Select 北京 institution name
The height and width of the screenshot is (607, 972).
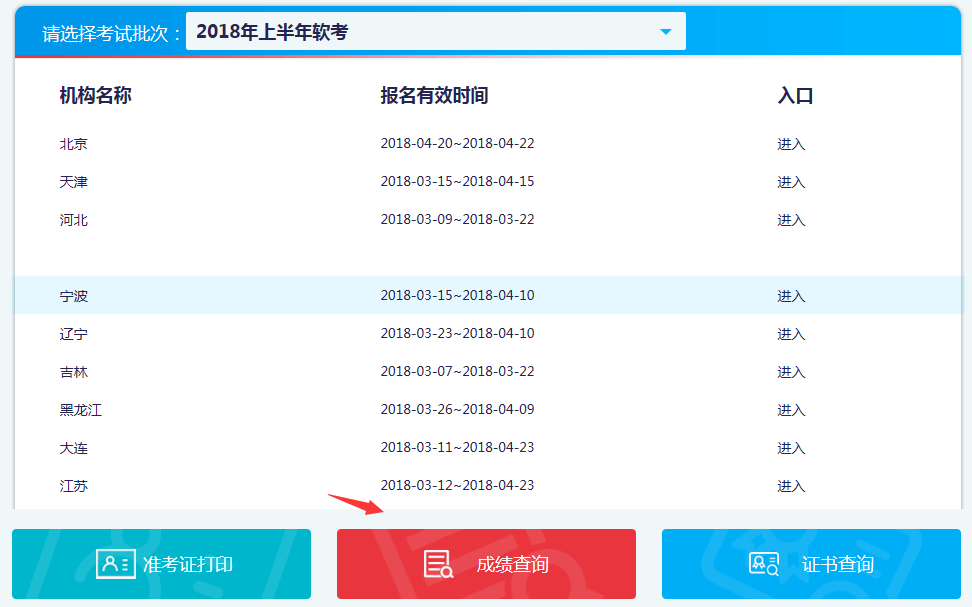[x=74, y=144]
